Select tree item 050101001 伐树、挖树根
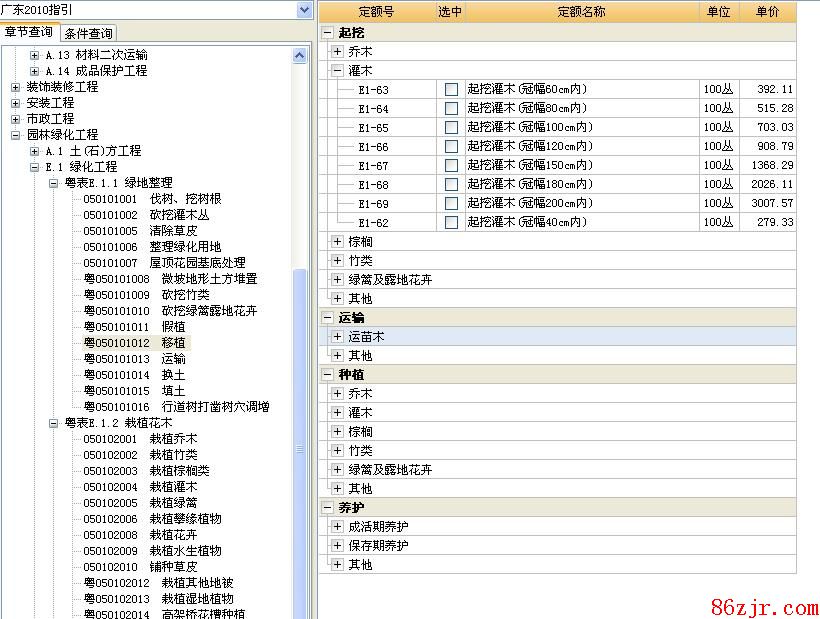 (152, 199)
